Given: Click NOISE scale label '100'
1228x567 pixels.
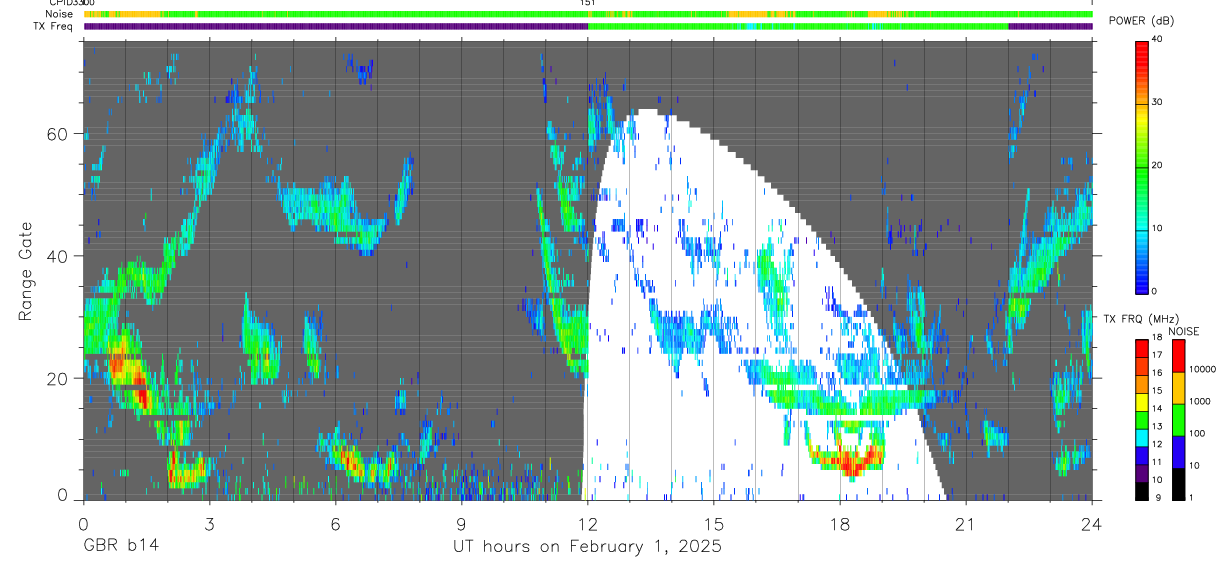Looking at the screenshot, I should tap(1197, 433).
